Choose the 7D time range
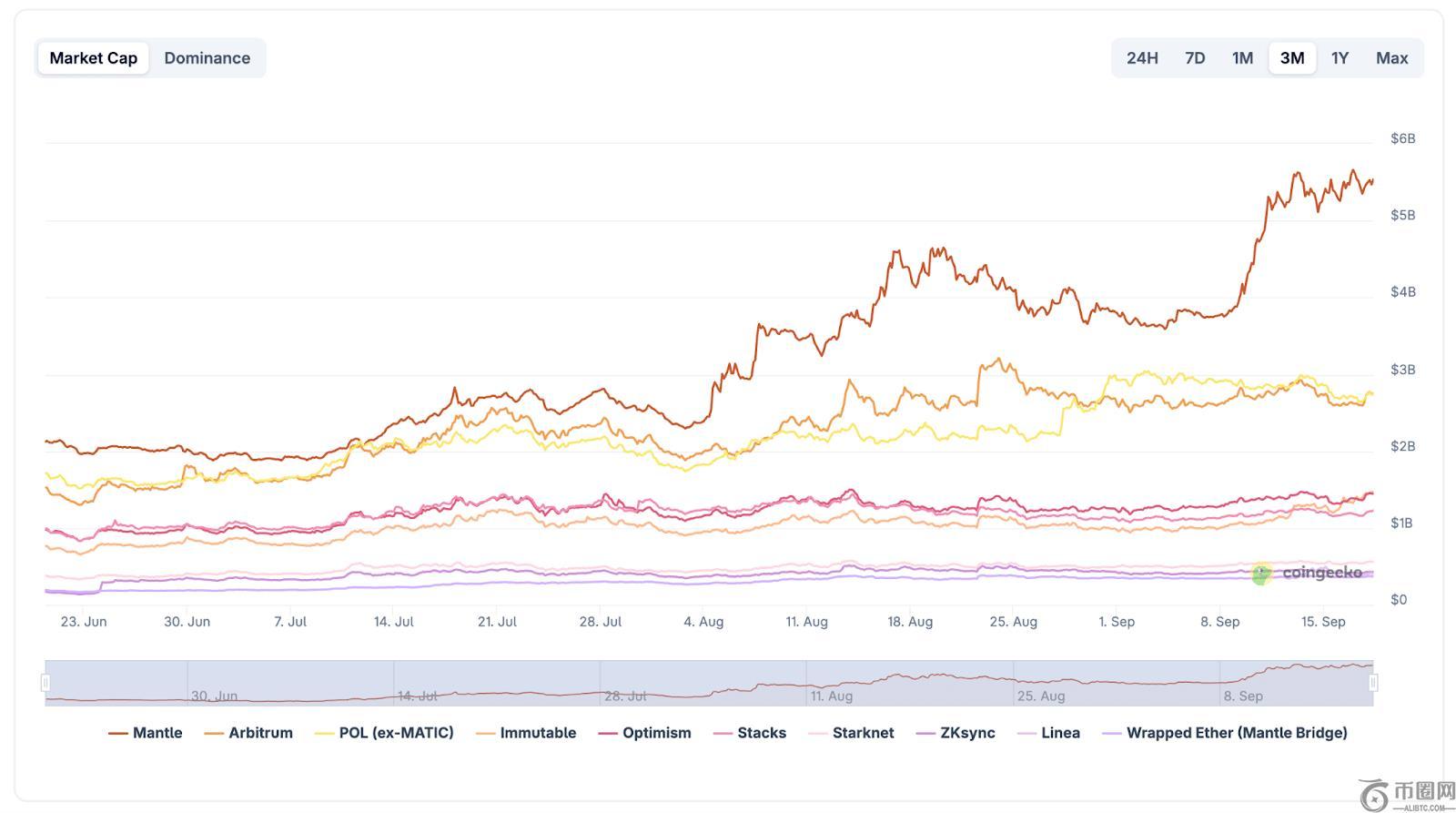This screenshot has width=1456, height=813. tap(1195, 58)
